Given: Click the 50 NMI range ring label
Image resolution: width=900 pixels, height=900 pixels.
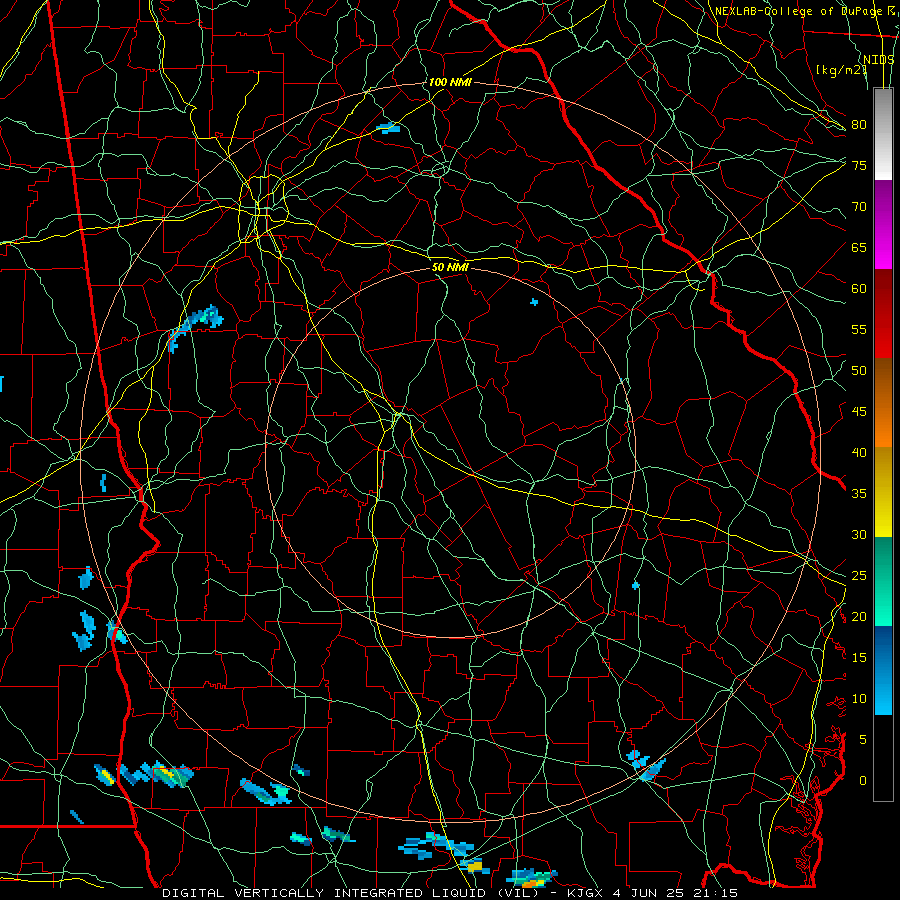Looking at the screenshot, I should tap(450, 267).
